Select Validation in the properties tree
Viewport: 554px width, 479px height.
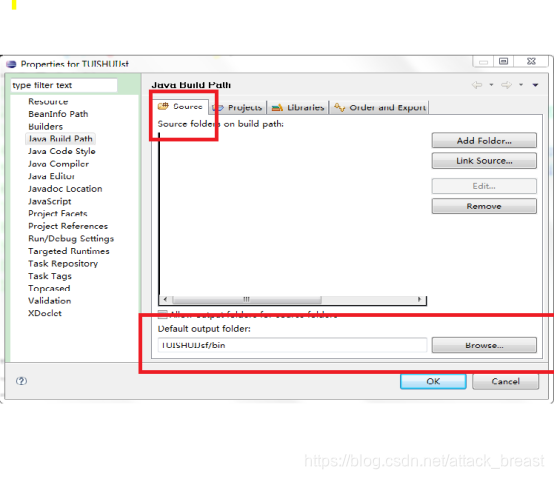[50, 301]
